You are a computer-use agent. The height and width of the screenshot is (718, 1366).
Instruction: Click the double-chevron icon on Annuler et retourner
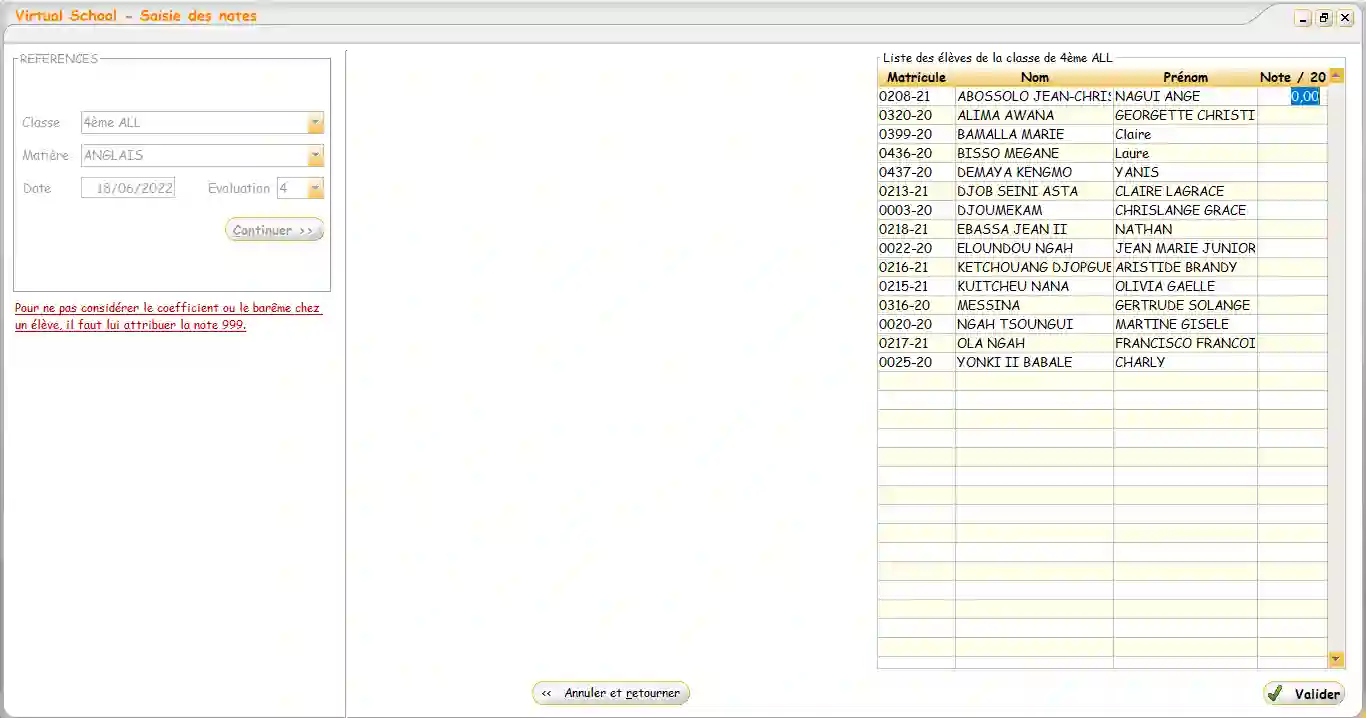click(x=548, y=692)
